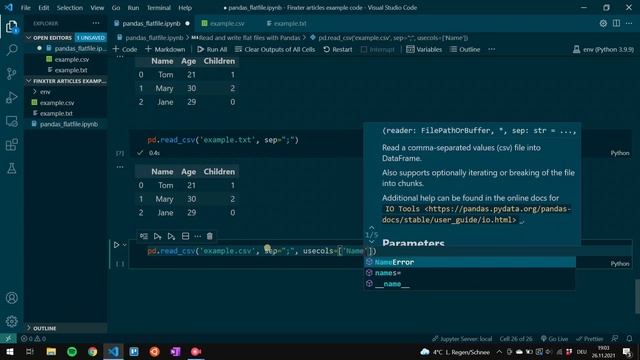Restart the notebook kernel
The image size is (640, 360).
(x=338, y=49)
